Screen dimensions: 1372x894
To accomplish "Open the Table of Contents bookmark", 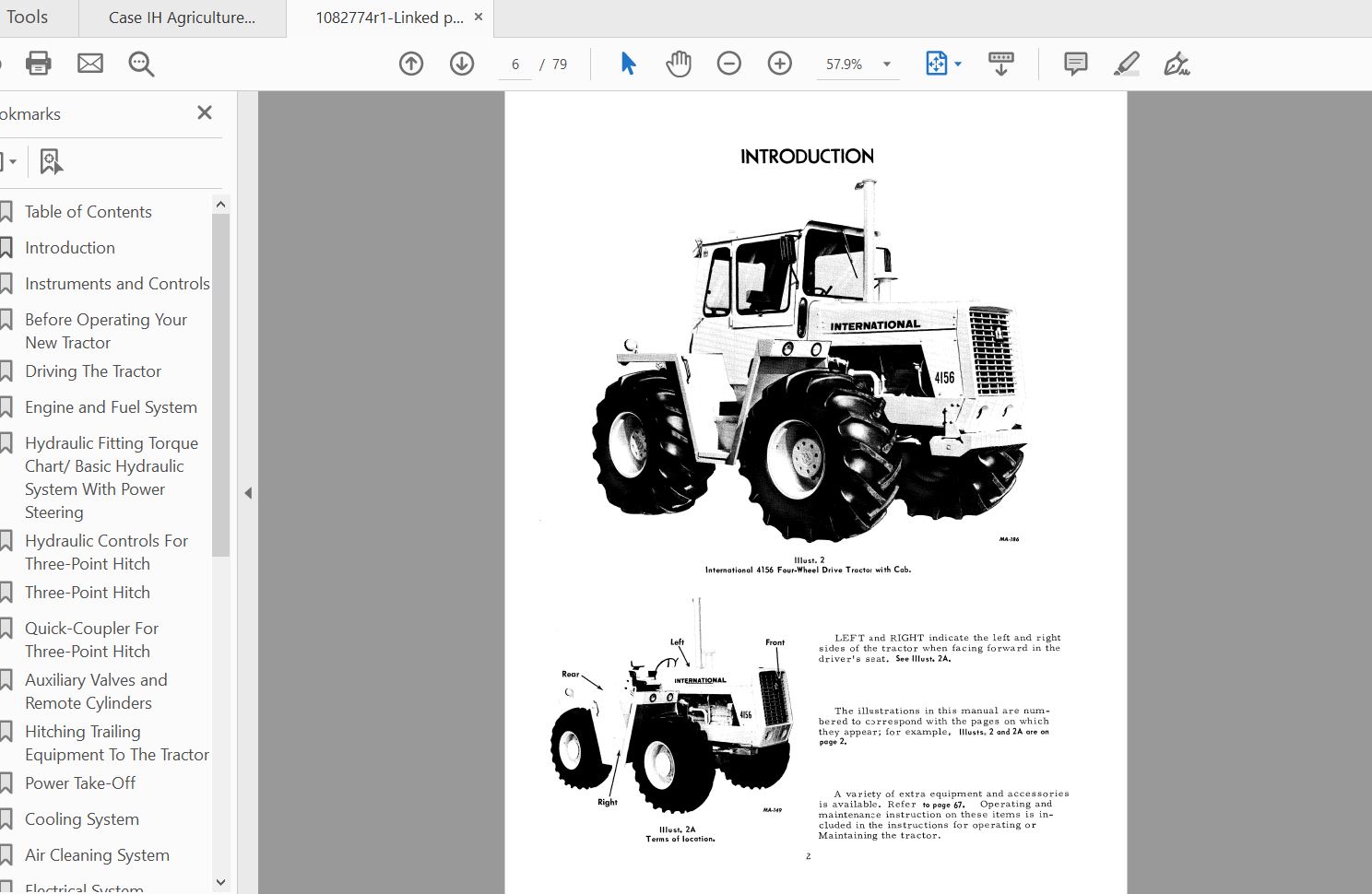I will click(x=89, y=212).
